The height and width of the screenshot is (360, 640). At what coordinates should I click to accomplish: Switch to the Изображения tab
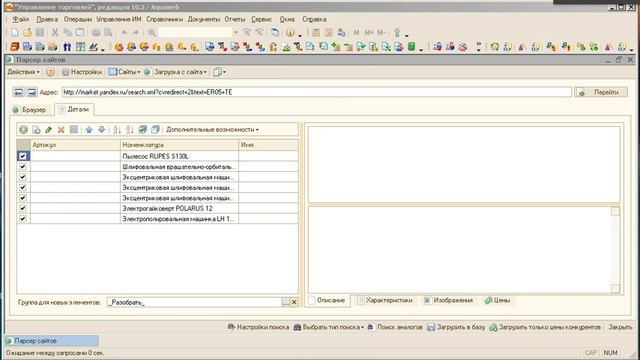point(449,300)
